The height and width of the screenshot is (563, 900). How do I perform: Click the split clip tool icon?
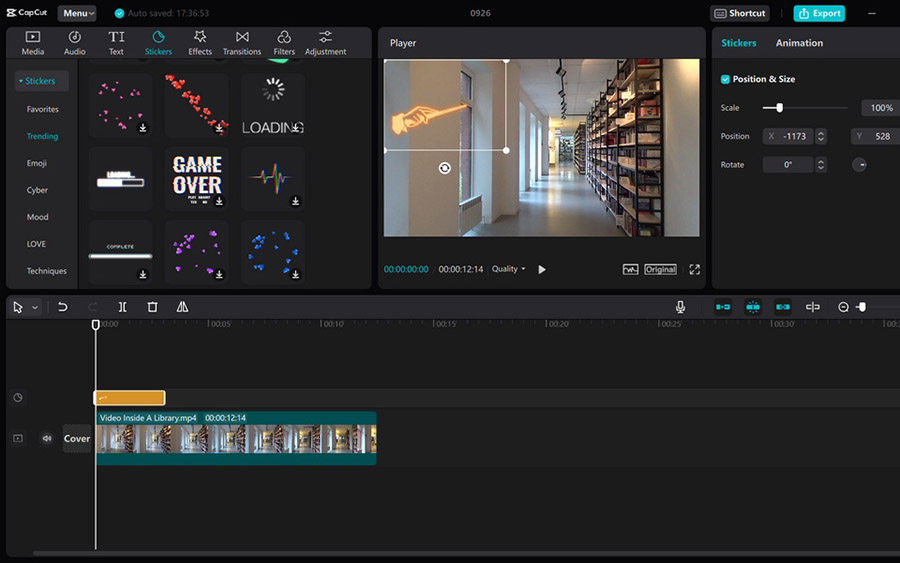(122, 307)
